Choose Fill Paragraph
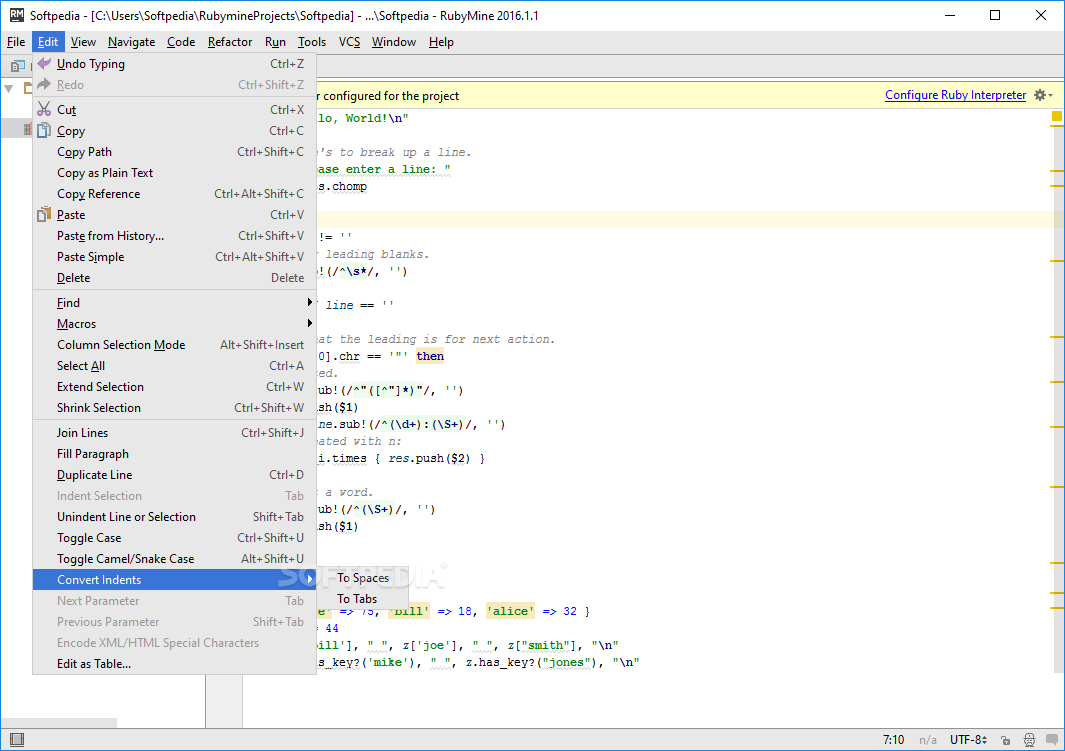 point(174,454)
